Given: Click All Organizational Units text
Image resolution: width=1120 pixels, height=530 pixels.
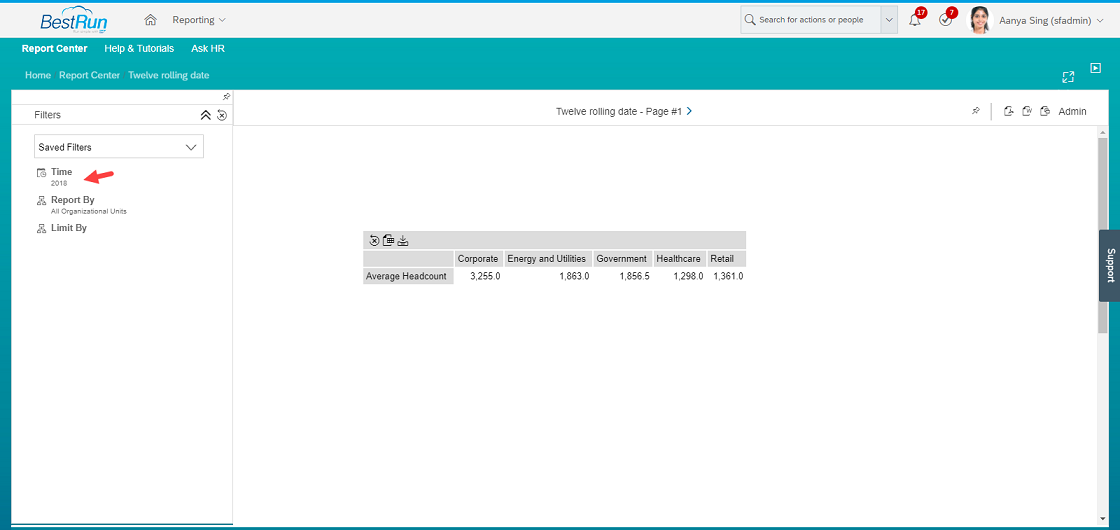Looking at the screenshot, I should click(89, 211).
